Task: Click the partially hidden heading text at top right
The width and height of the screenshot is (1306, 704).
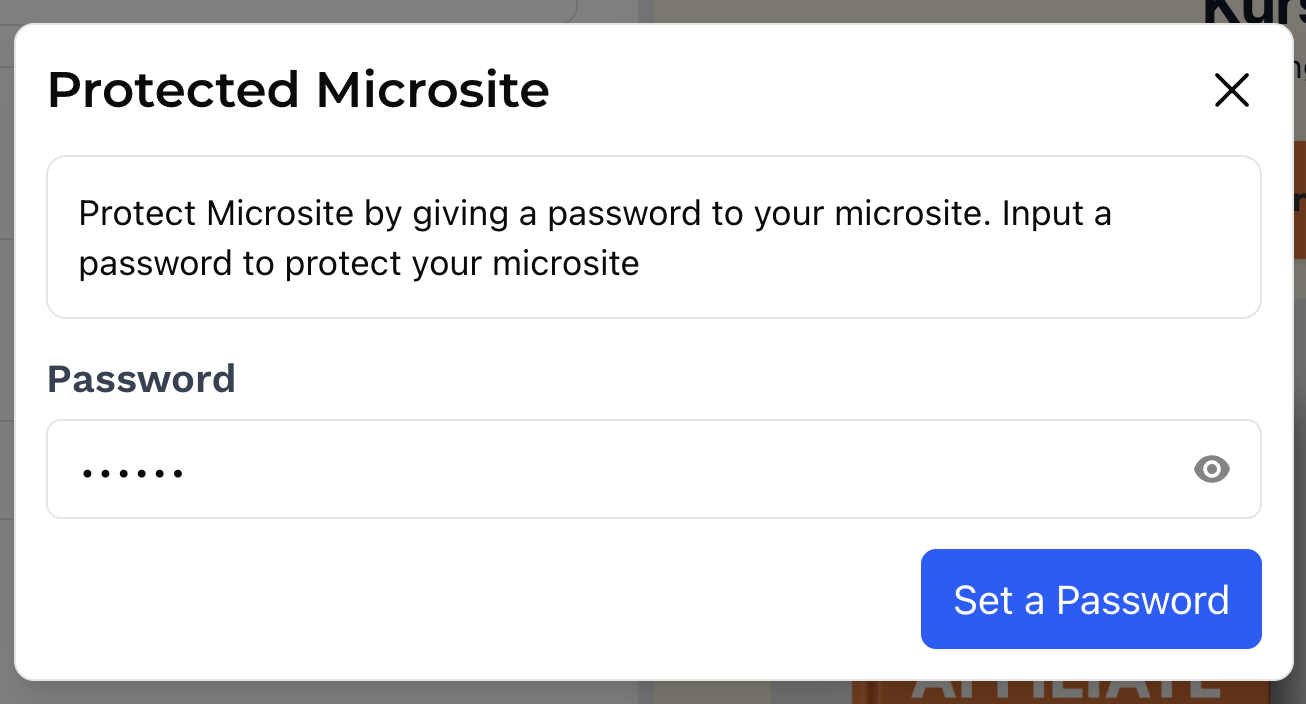Action: [x=1250, y=12]
